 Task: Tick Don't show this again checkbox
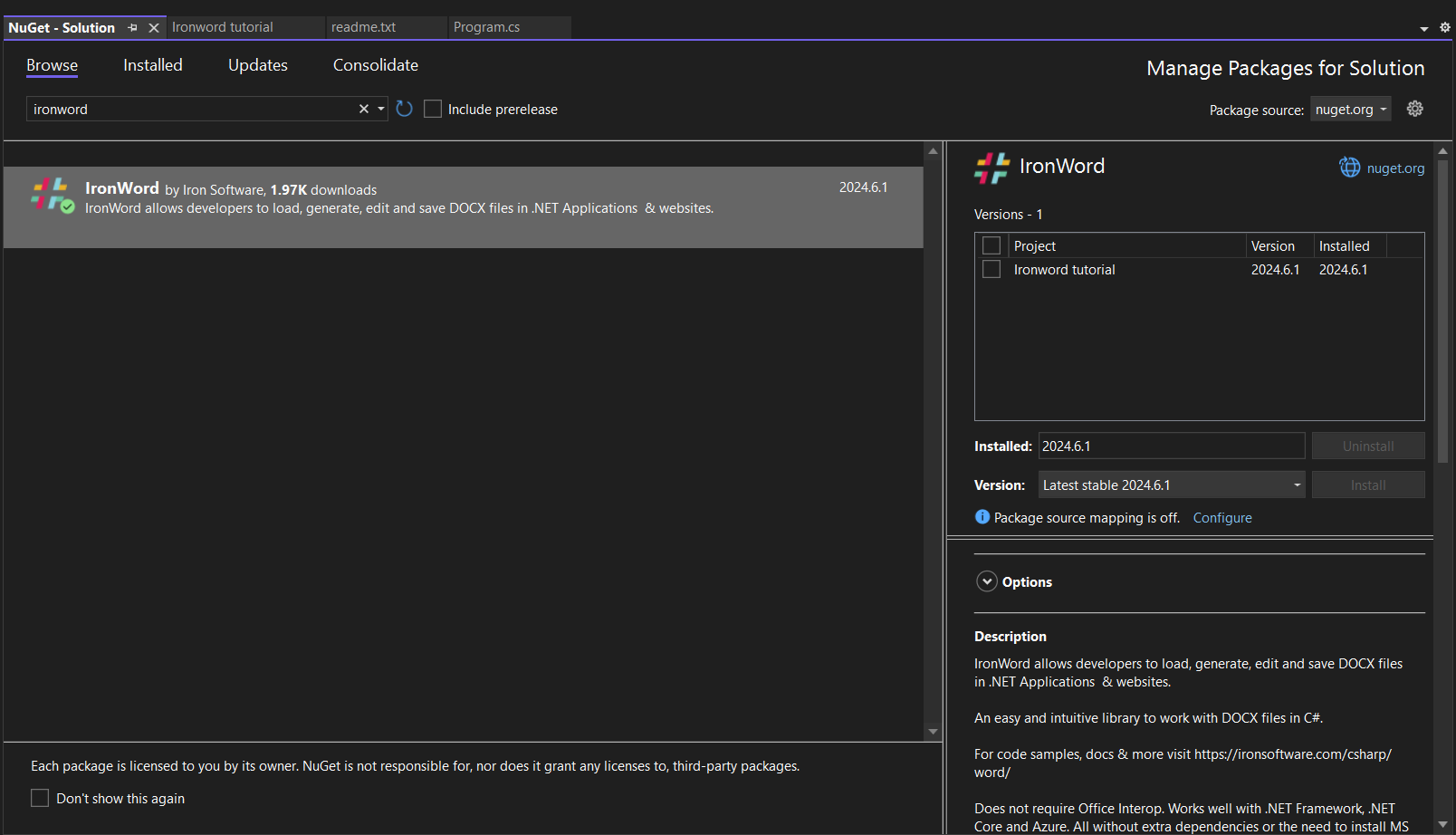(40, 798)
